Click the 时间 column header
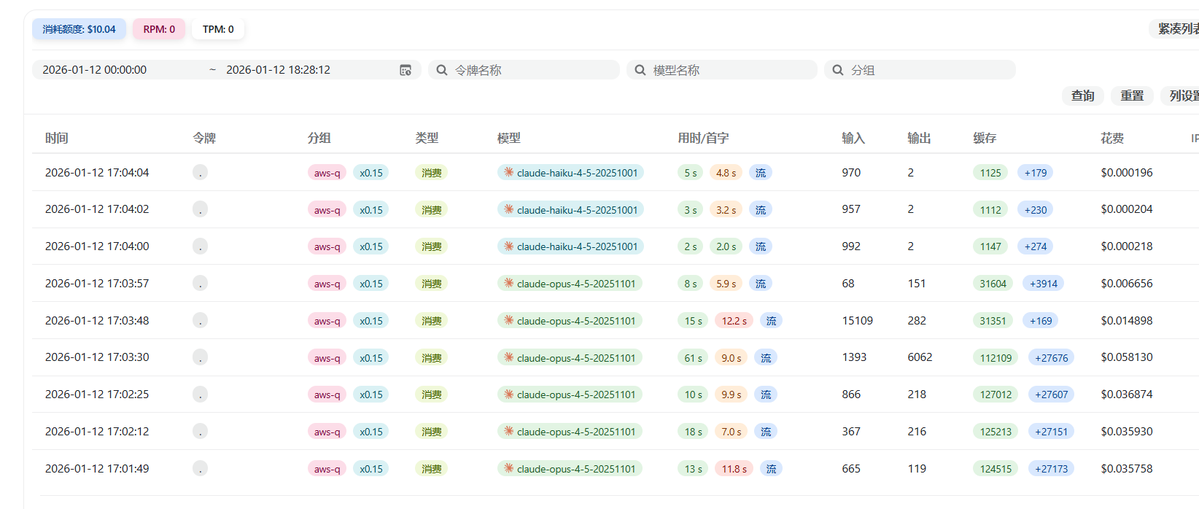 point(57,139)
